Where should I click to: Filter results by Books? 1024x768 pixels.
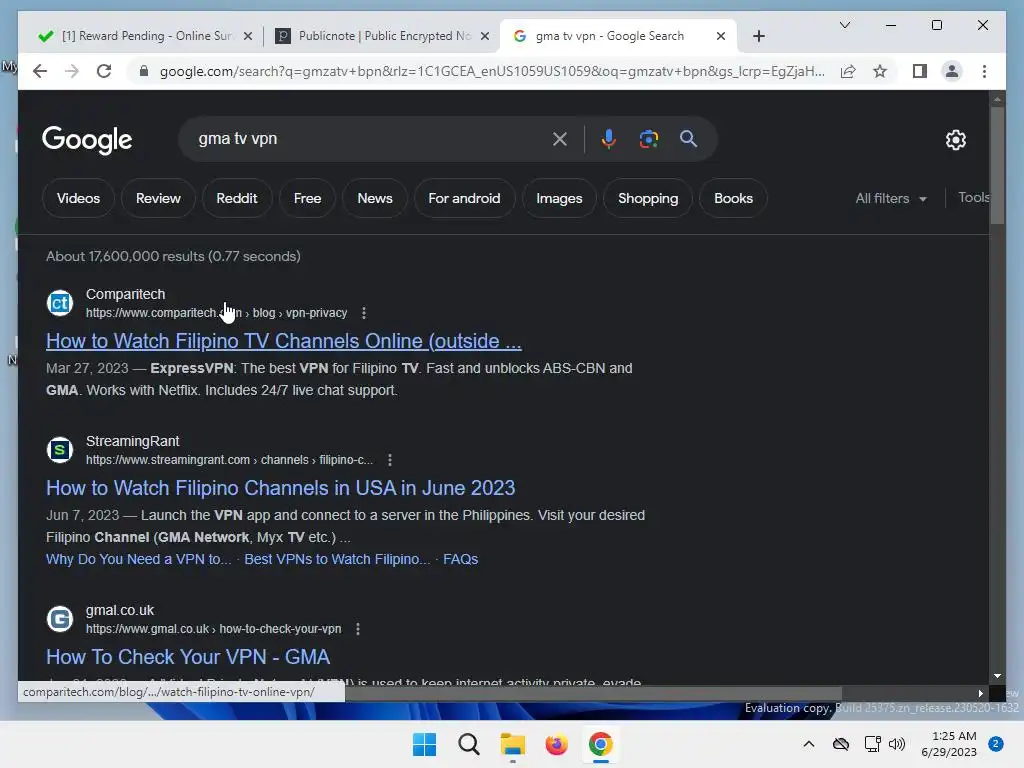pyautogui.click(x=733, y=199)
